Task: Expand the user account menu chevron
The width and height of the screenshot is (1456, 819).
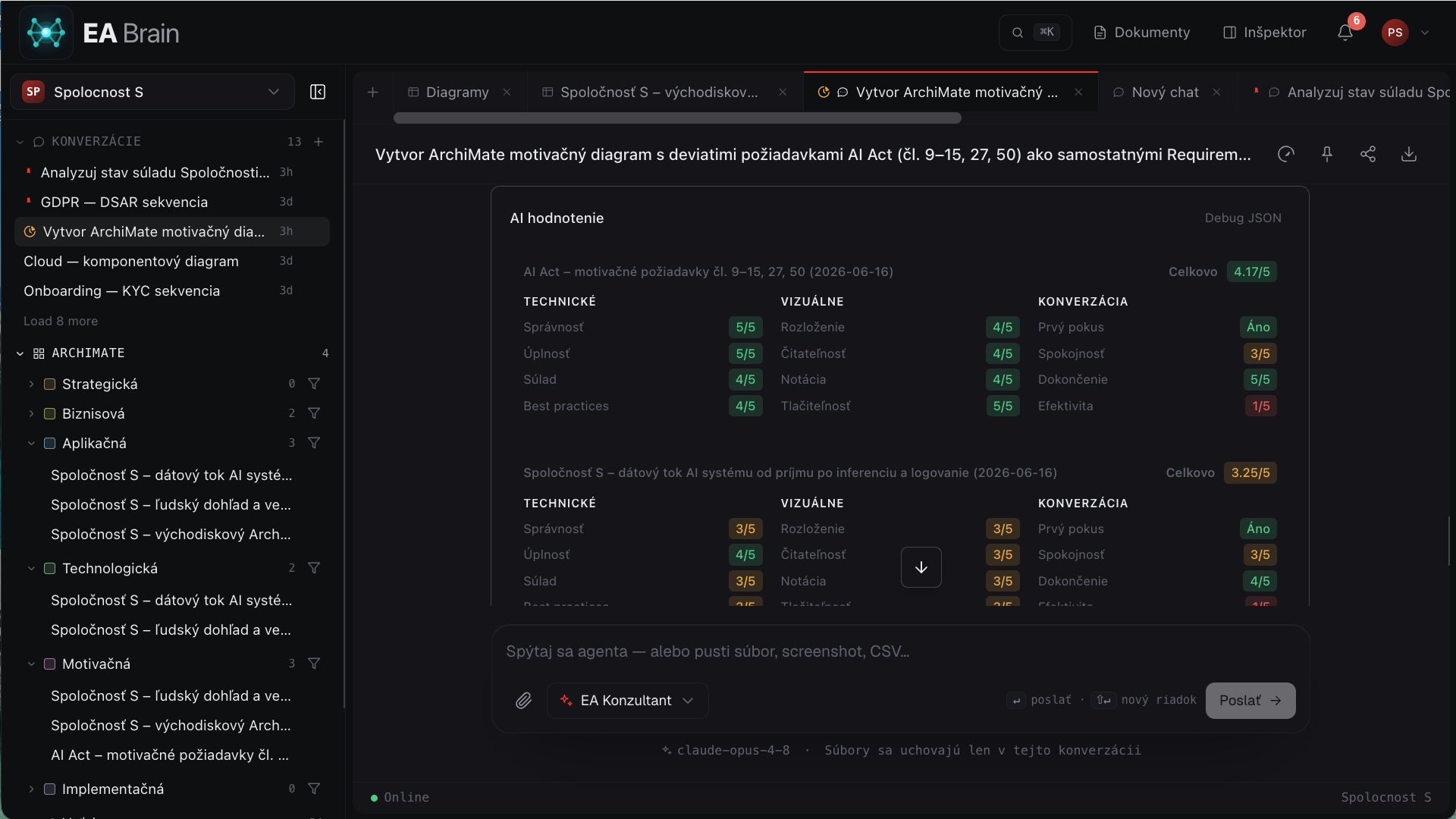Action: click(1425, 33)
